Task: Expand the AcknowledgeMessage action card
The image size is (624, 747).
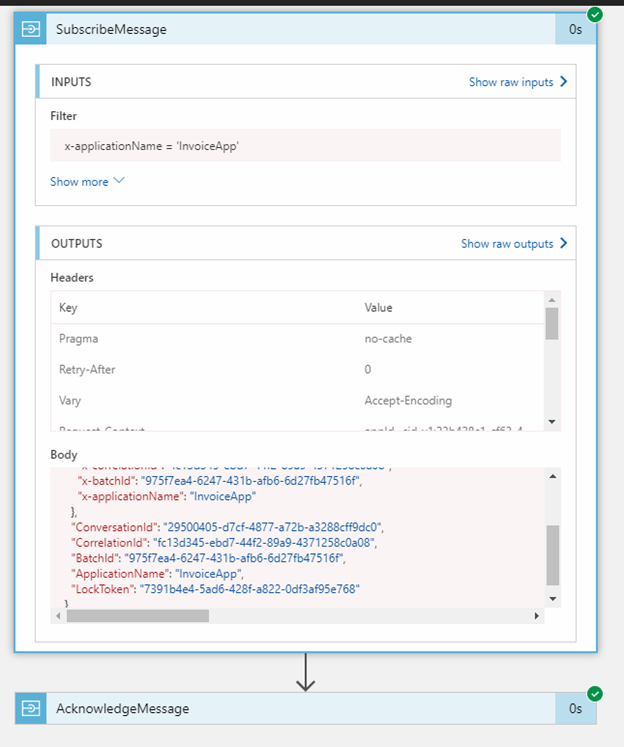Action: 300,708
